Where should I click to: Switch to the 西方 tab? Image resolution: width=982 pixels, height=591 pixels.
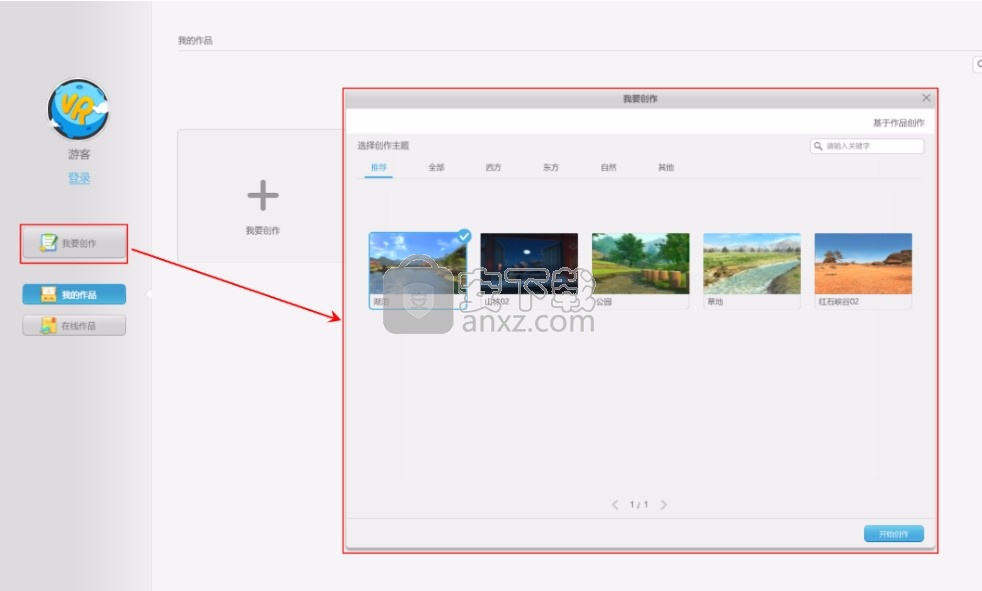(494, 167)
